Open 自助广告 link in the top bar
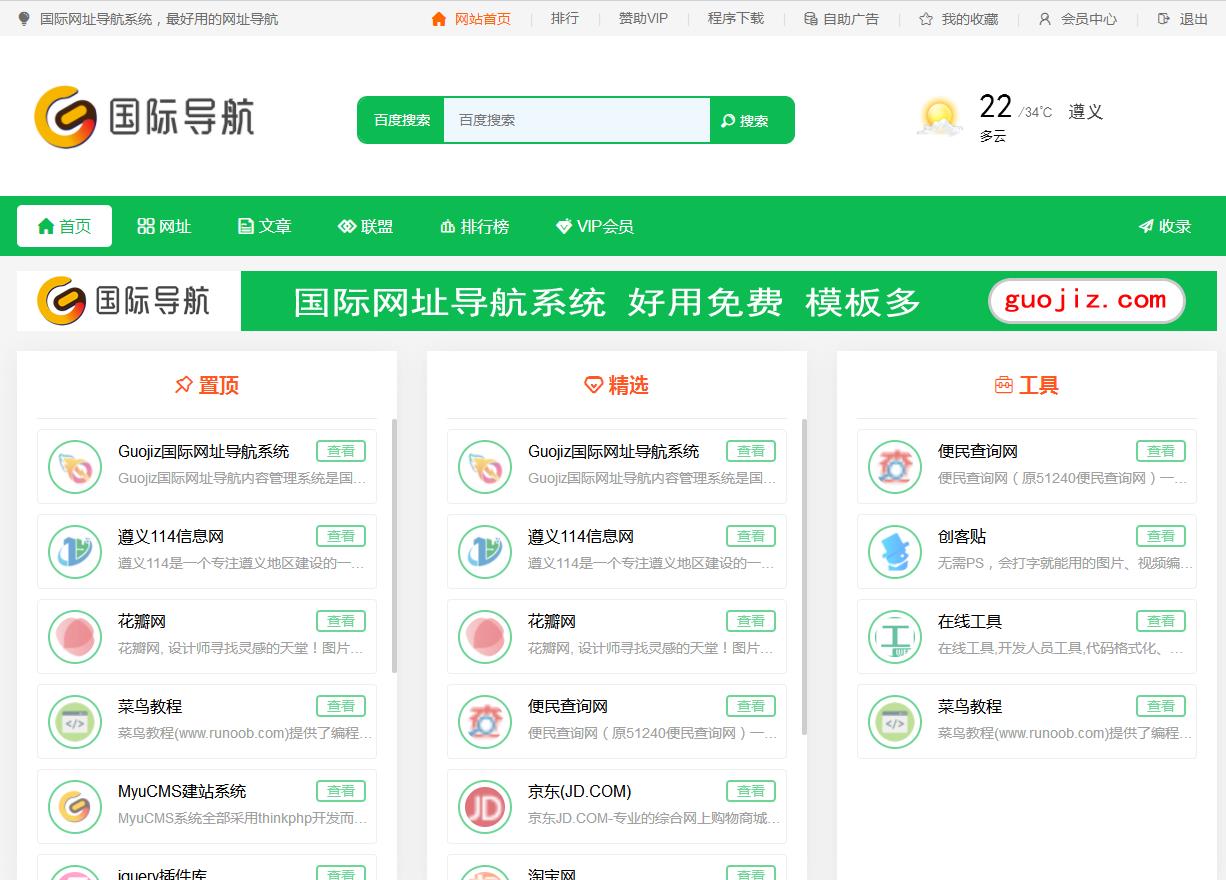 coord(842,19)
